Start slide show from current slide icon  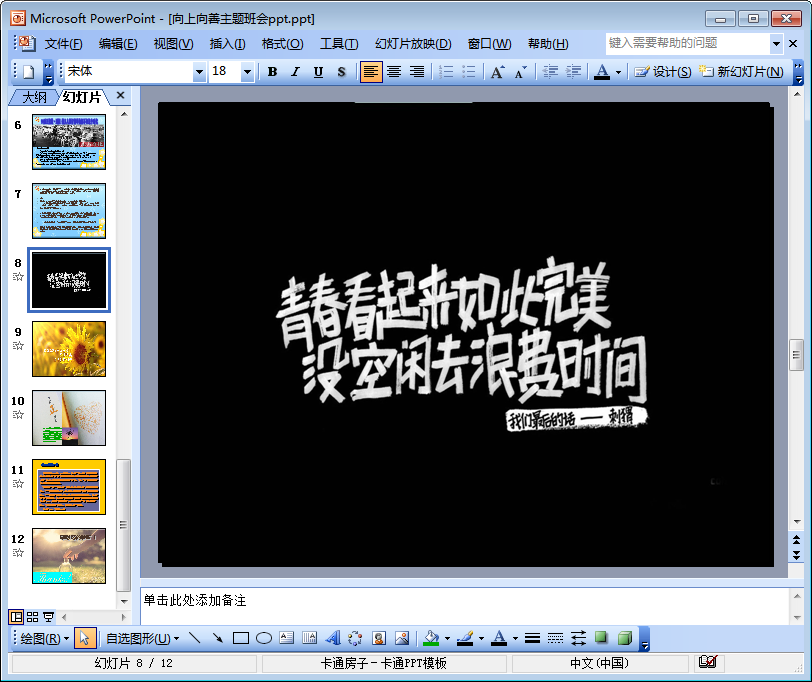click(48, 617)
